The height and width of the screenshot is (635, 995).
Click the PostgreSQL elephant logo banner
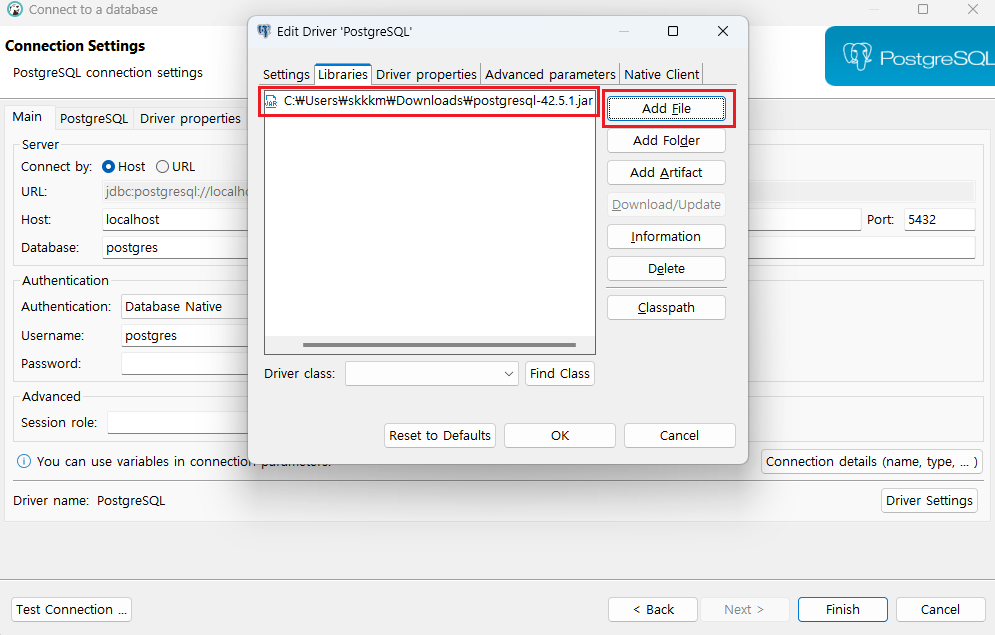tap(910, 56)
